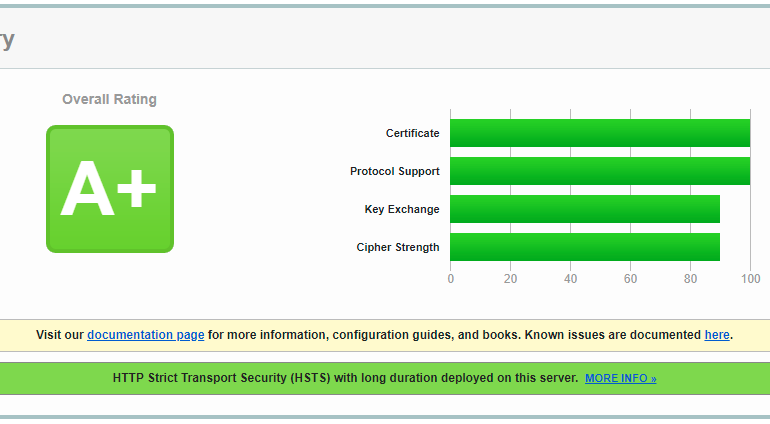
Task: Click the 0 mark on chart axis
Action: pyautogui.click(x=450, y=279)
